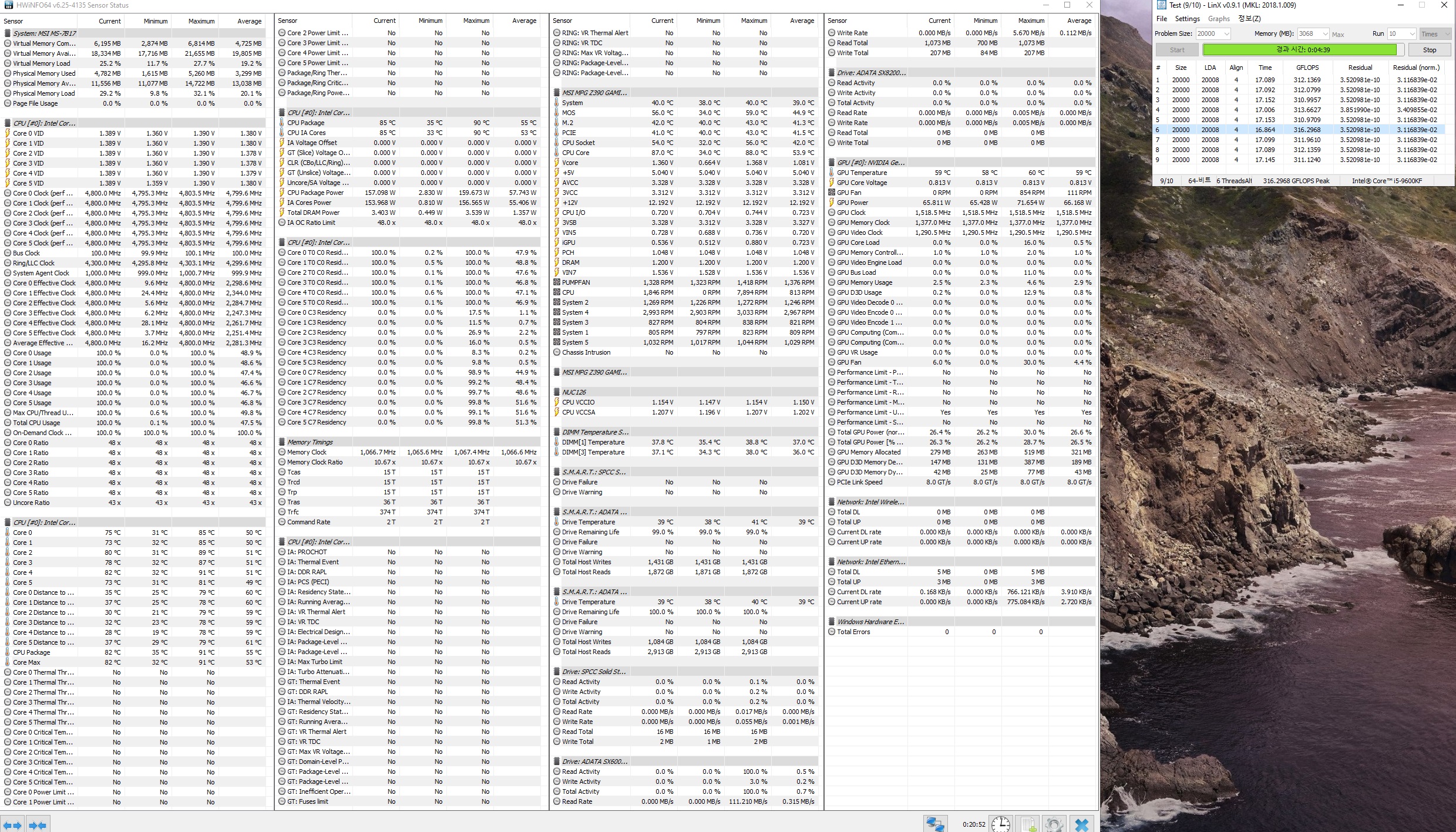Open the LinX Settings menu
This screenshot has height=832, width=1456.
tap(1187, 19)
